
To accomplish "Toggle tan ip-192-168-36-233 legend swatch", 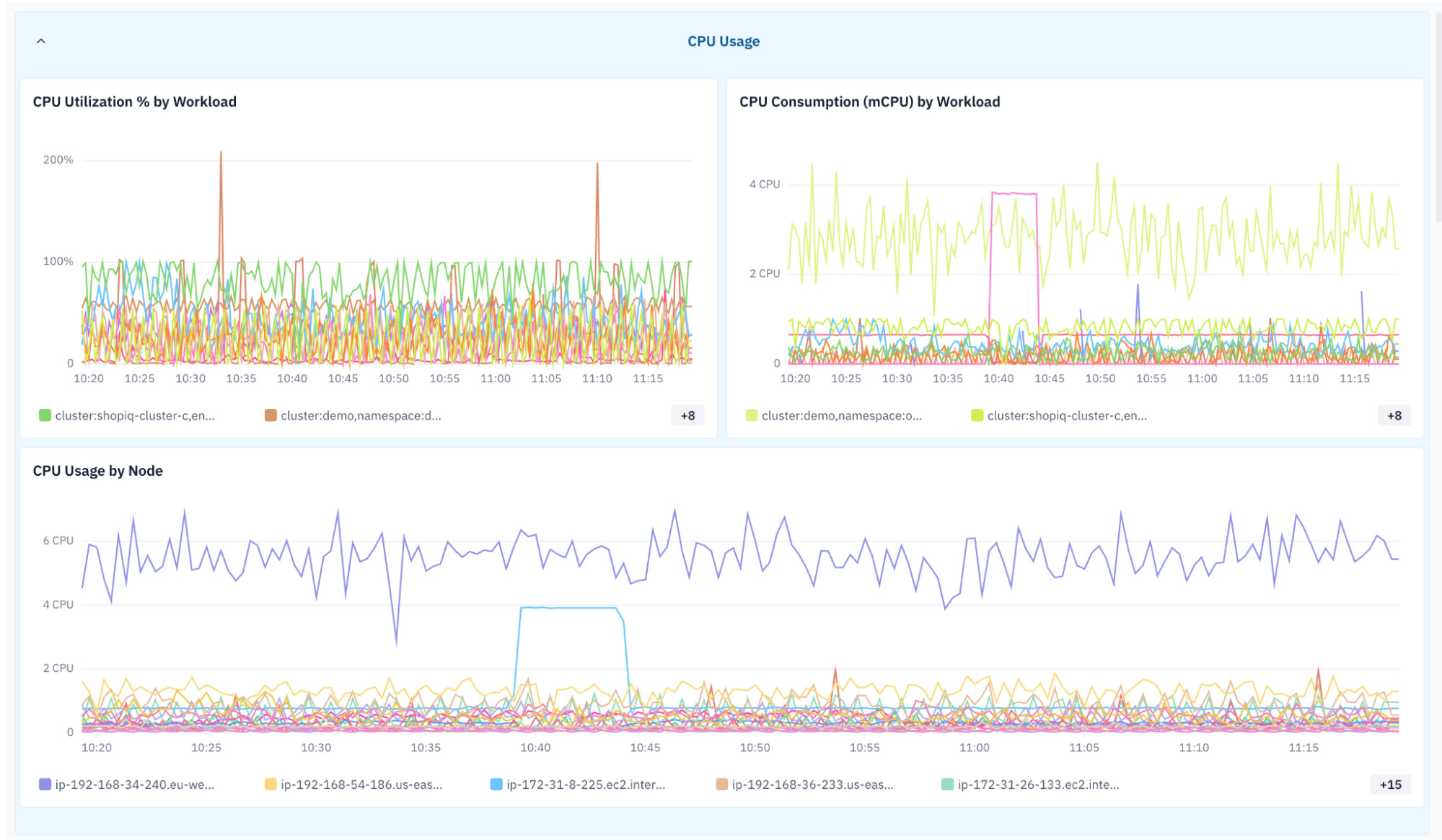I will tap(721, 784).
